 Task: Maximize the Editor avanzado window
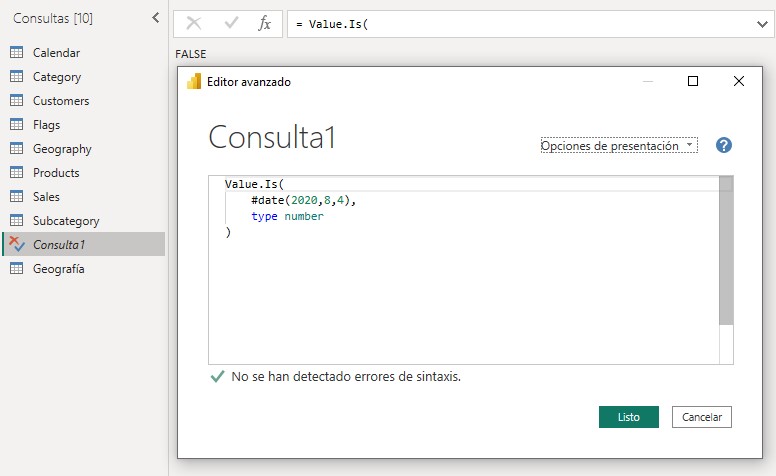pos(693,82)
